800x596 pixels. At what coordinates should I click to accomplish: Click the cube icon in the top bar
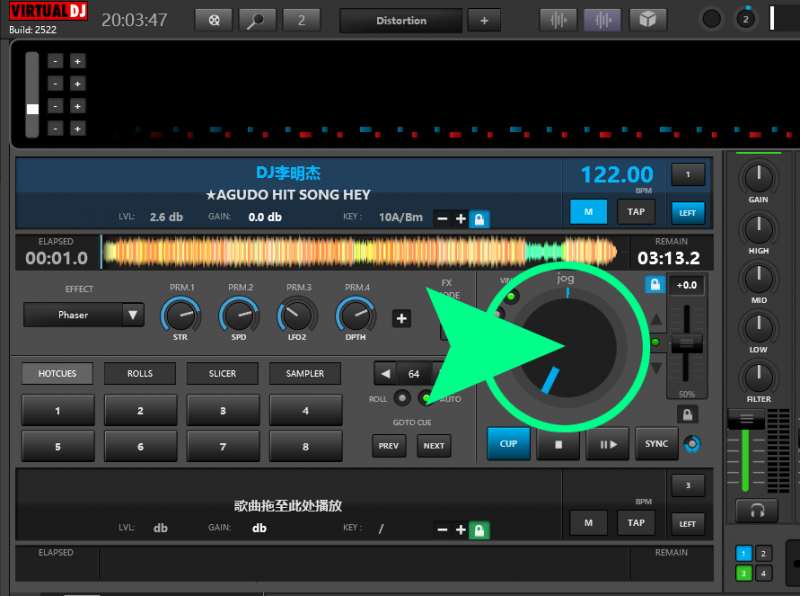click(x=647, y=20)
